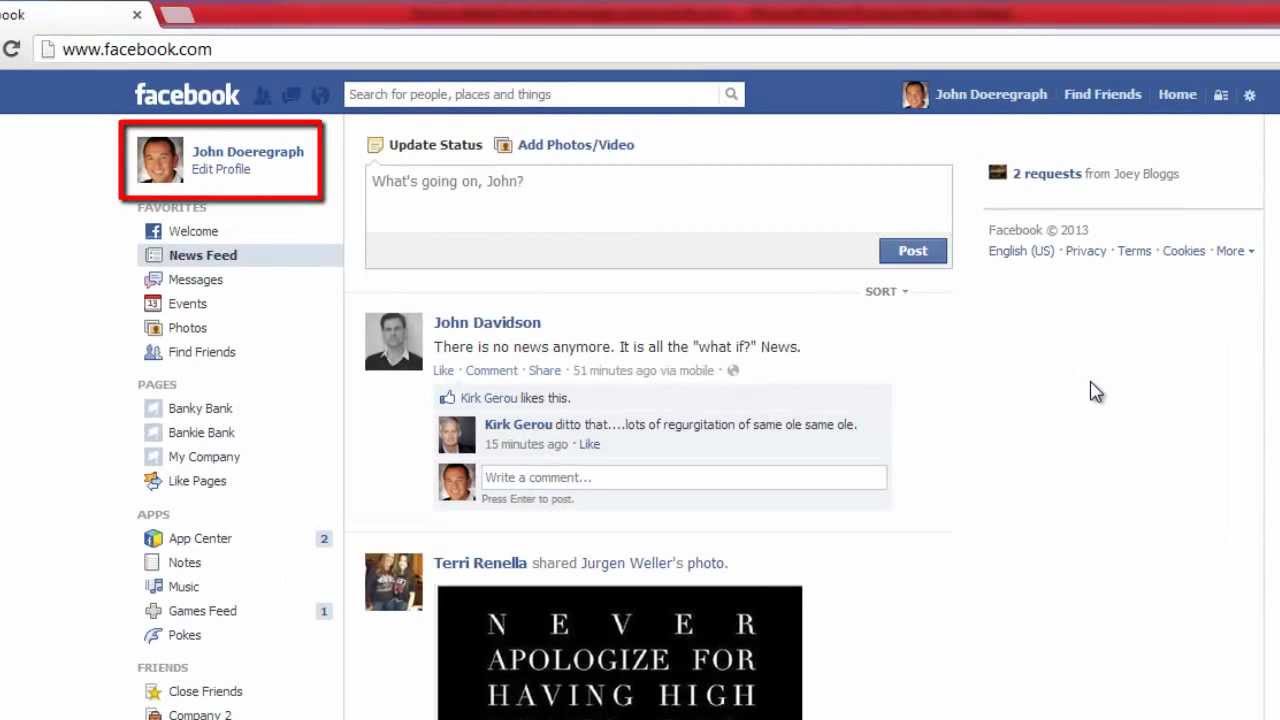Open Bankie Bank page

coord(201,433)
